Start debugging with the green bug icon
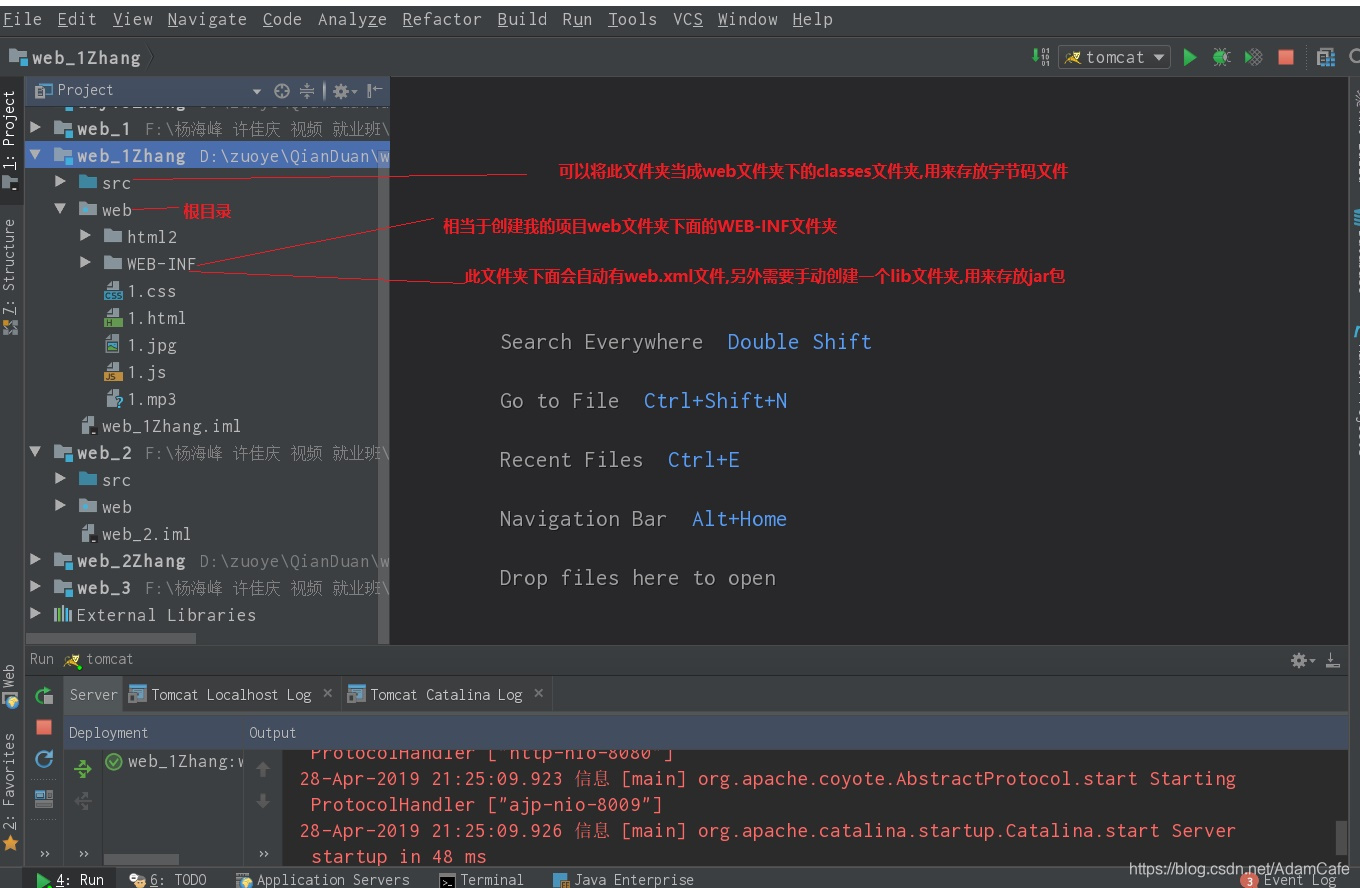The height and width of the screenshot is (888, 1360). point(1221,57)
